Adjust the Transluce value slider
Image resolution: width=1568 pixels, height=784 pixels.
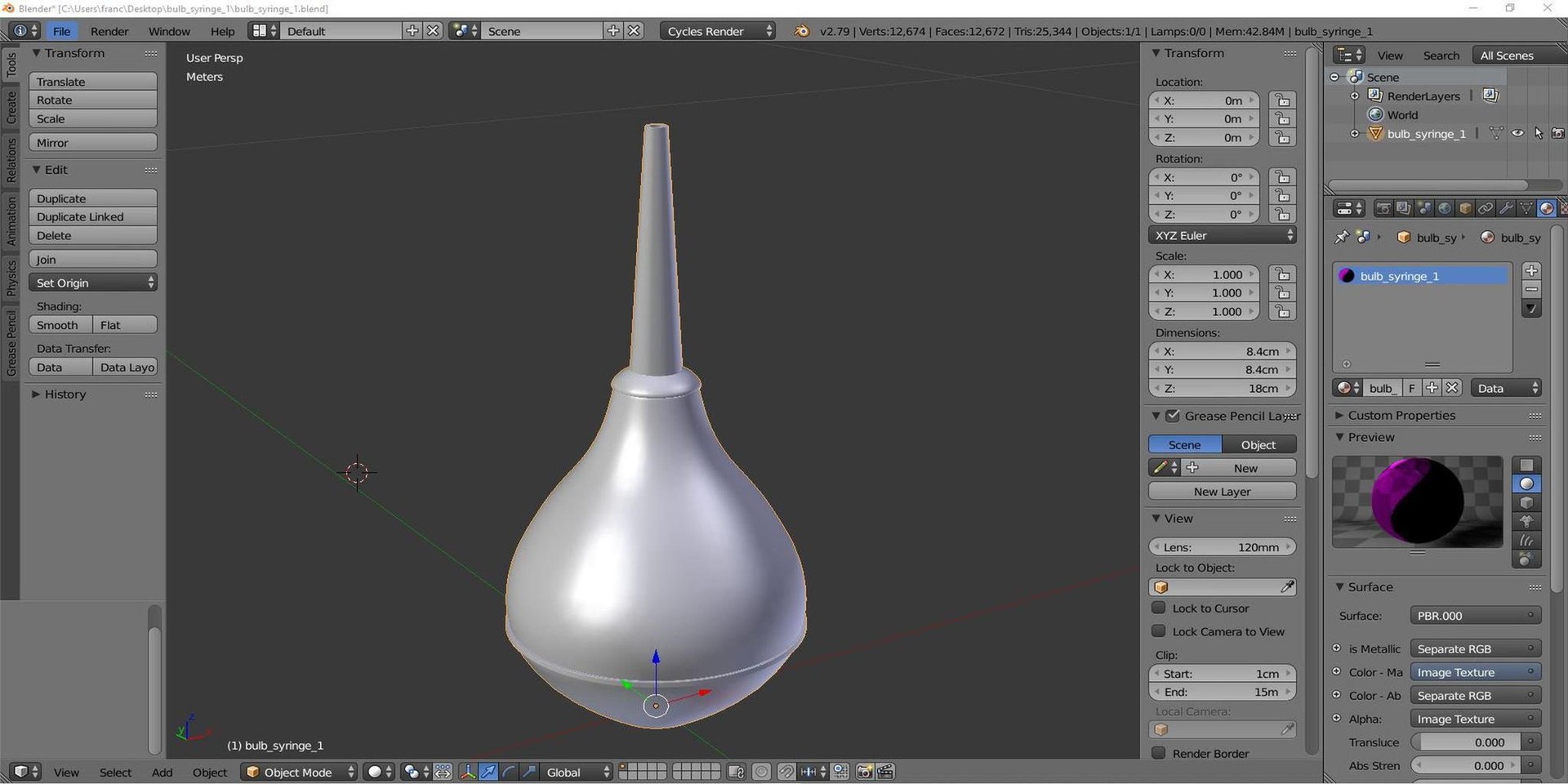coord(1466,742)
